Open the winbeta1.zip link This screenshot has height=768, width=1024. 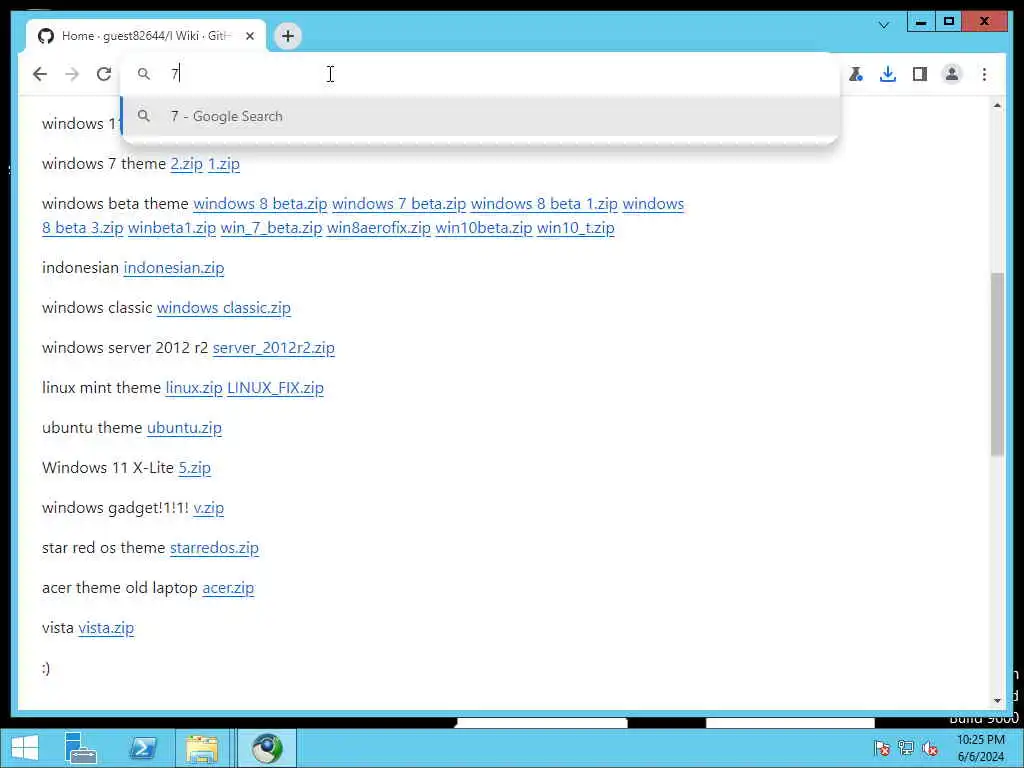tap(172, 228)
